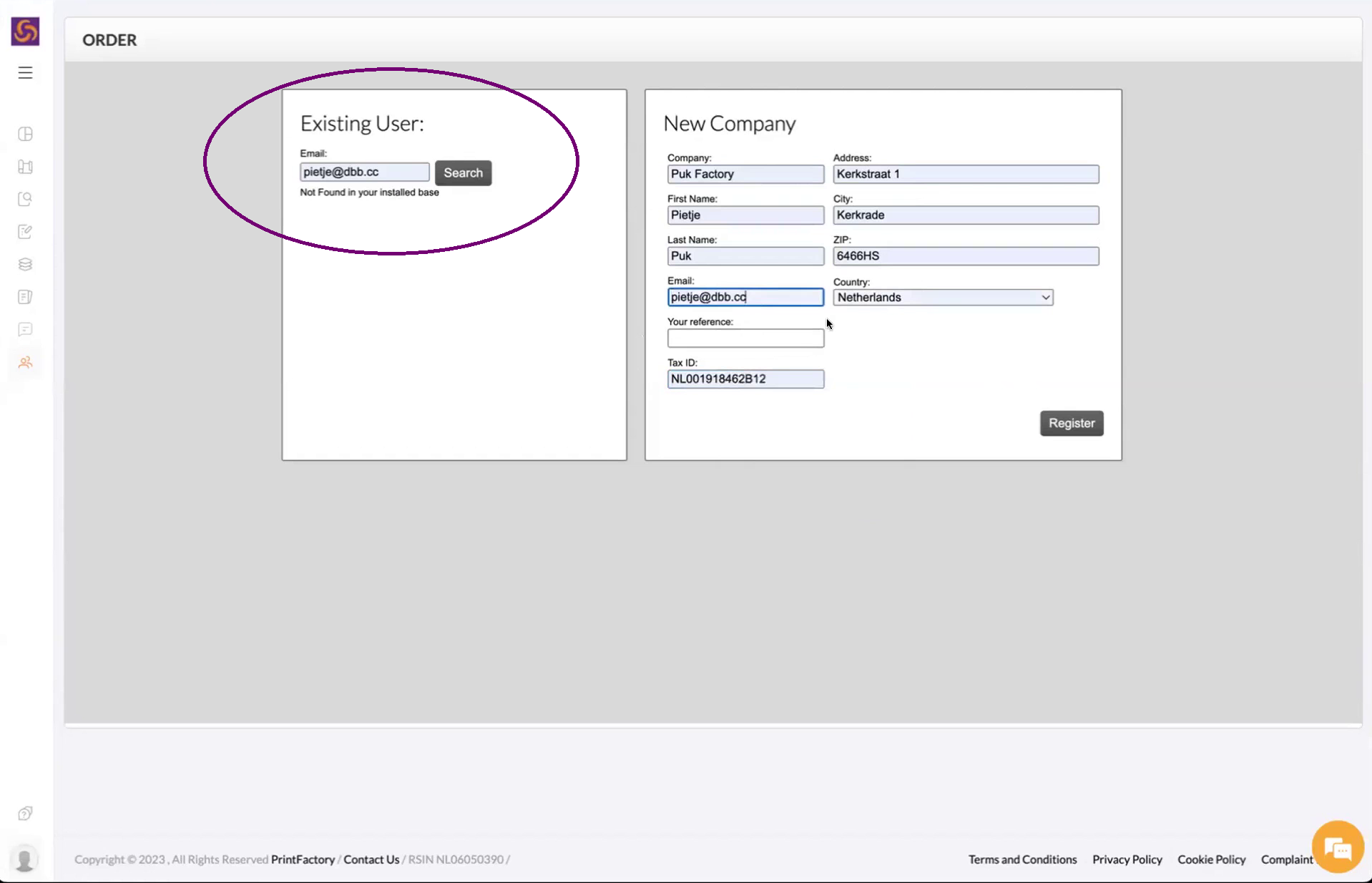Image resolution: width=1372 pixels, height=883 pixels.
Task: Focus the Your reference input field
Action: pos(745,338)
